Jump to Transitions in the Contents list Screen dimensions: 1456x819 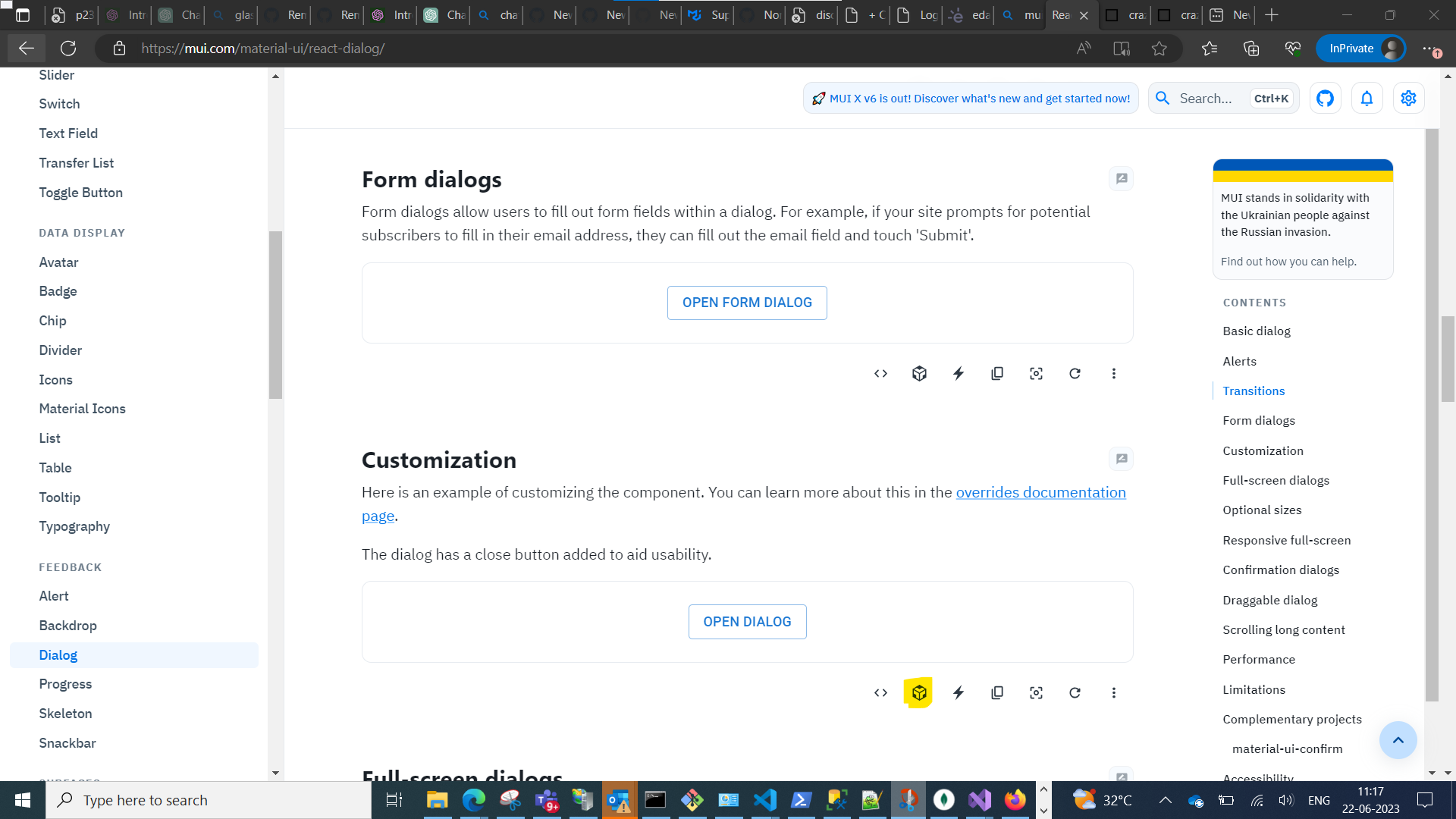[1253, 391]
